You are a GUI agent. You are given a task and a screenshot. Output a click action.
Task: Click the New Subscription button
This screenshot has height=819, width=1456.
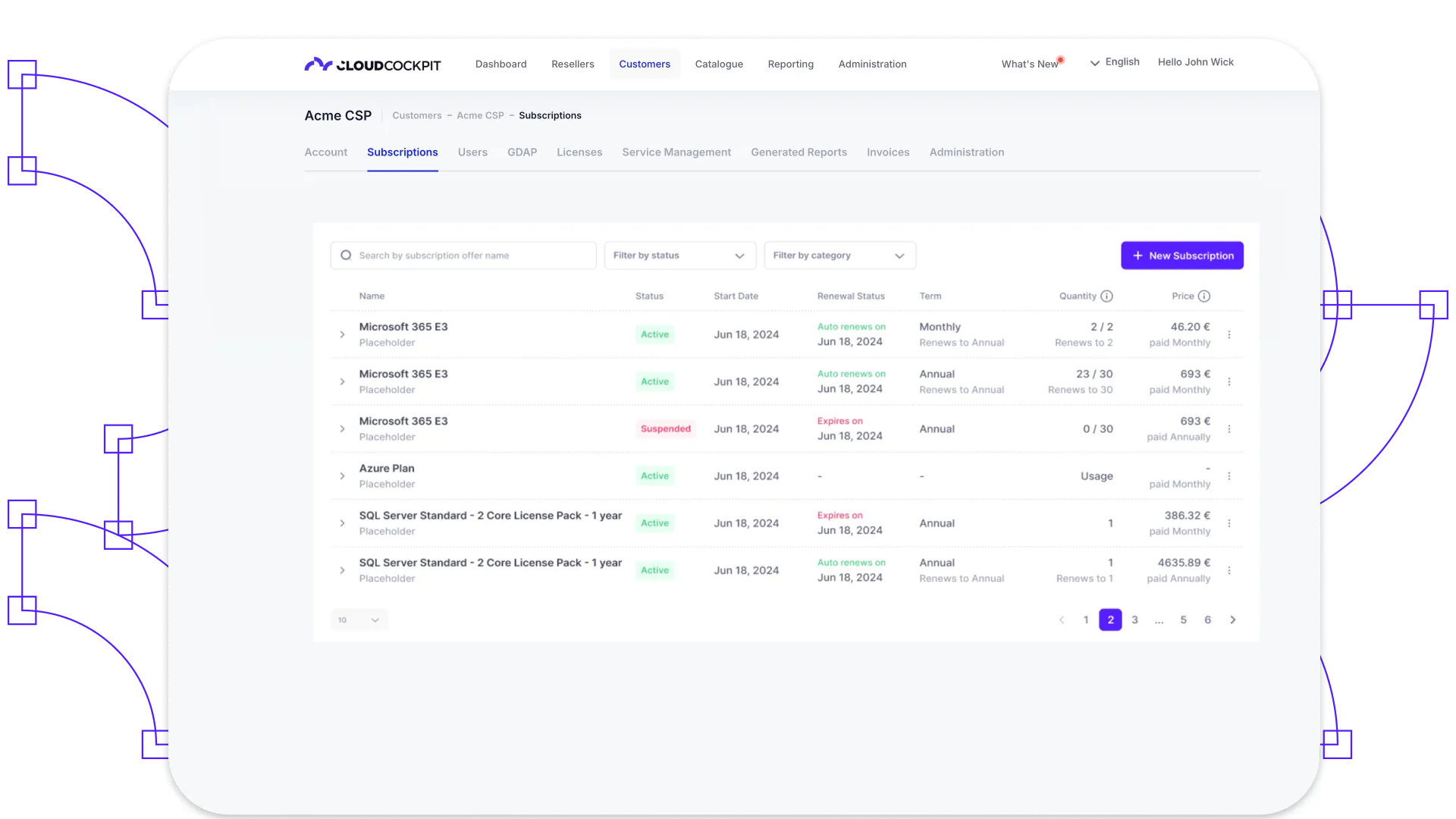coord(1182,255)
